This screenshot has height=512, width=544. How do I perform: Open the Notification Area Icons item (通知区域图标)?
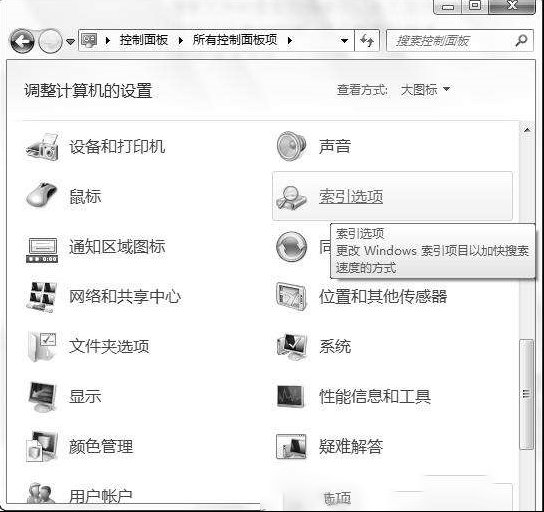coord(117,247)
